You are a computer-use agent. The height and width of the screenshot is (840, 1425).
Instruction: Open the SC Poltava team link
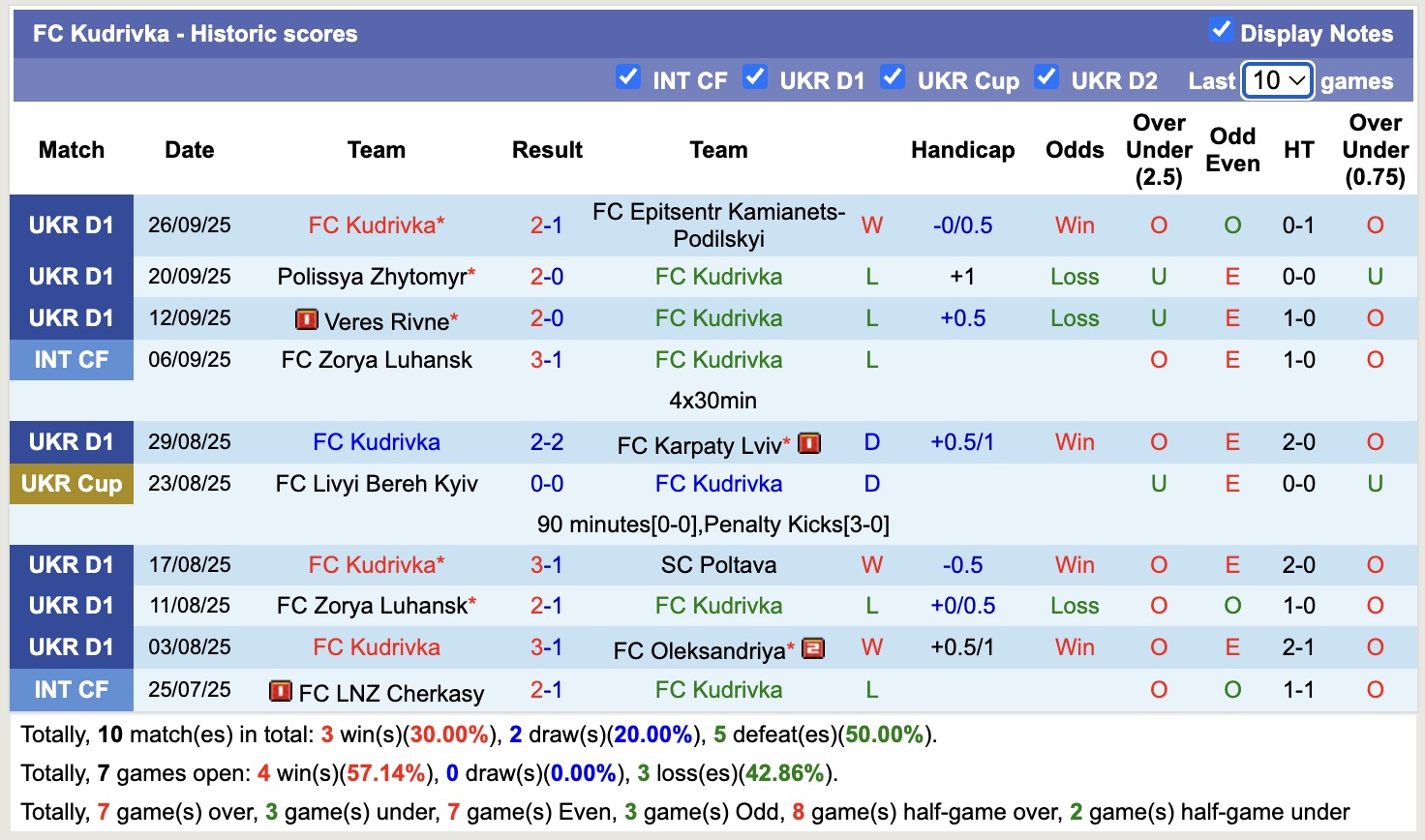tap(718, 565)
